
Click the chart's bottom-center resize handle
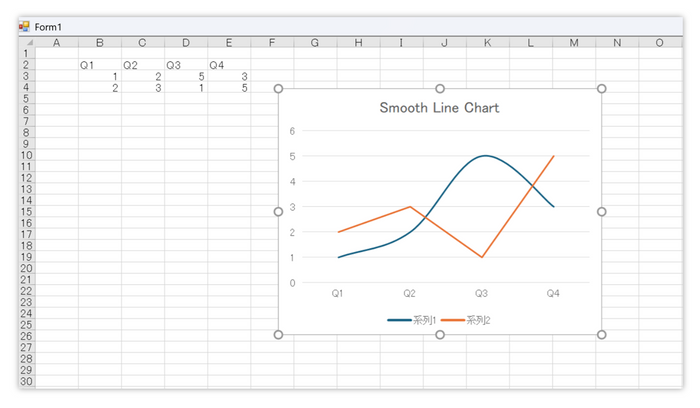[440, 334]
